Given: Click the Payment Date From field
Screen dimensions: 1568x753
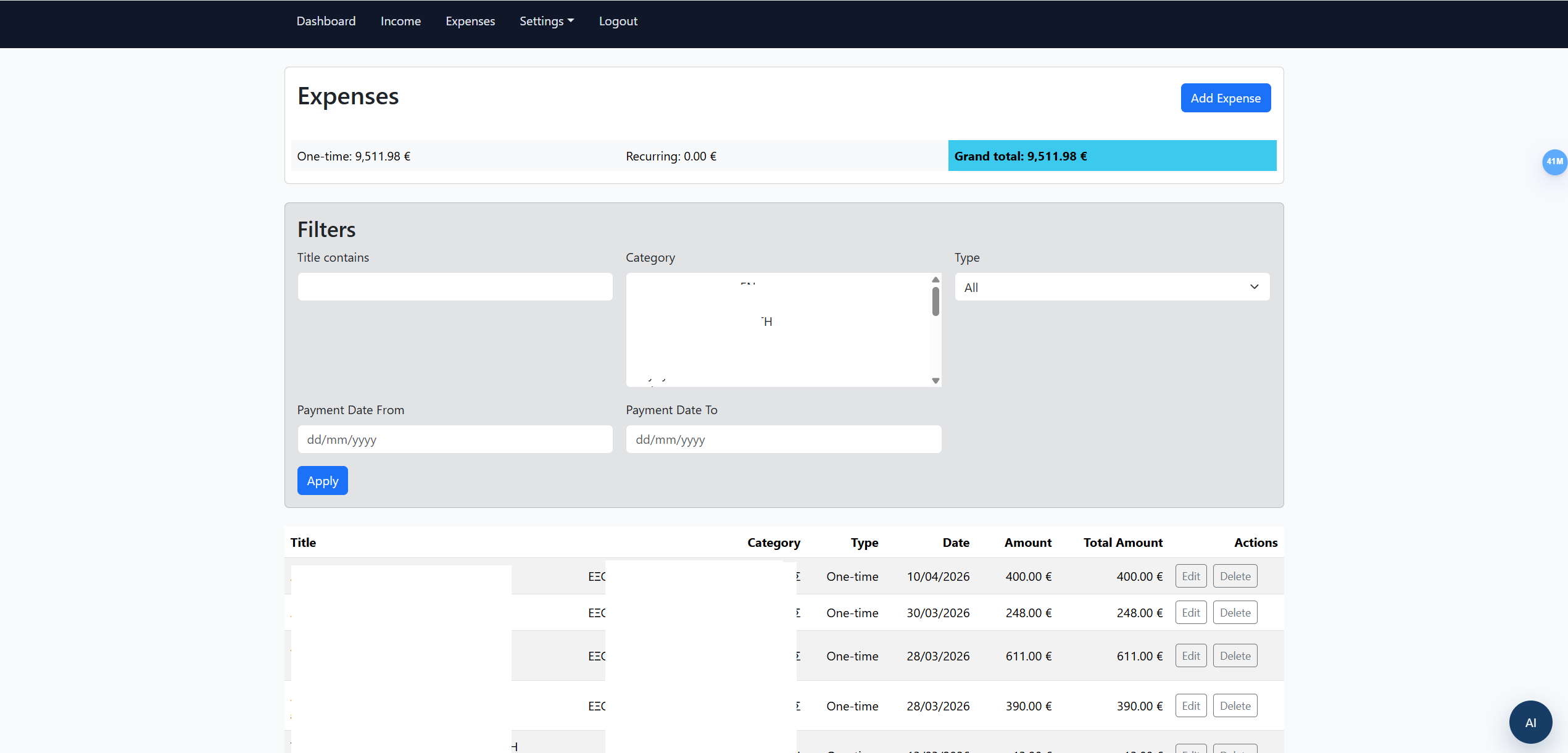Looking at the screenshot, I should point(455,439).
